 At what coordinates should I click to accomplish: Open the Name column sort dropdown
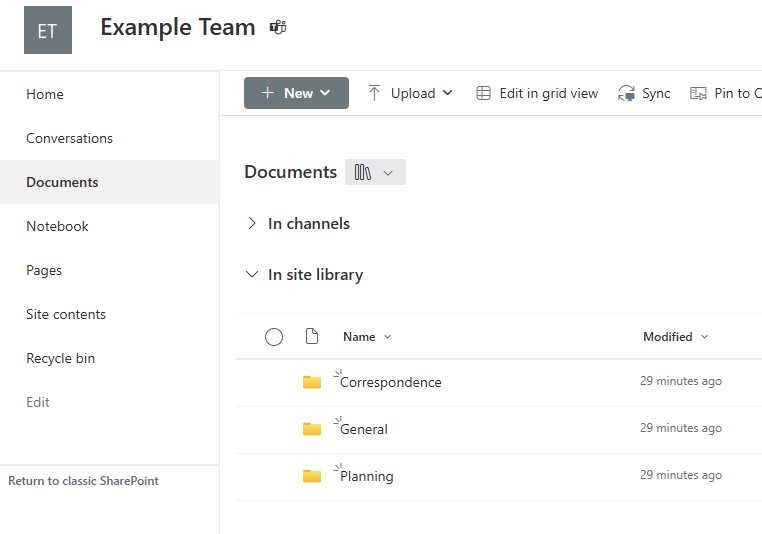[x=387, y=337]
